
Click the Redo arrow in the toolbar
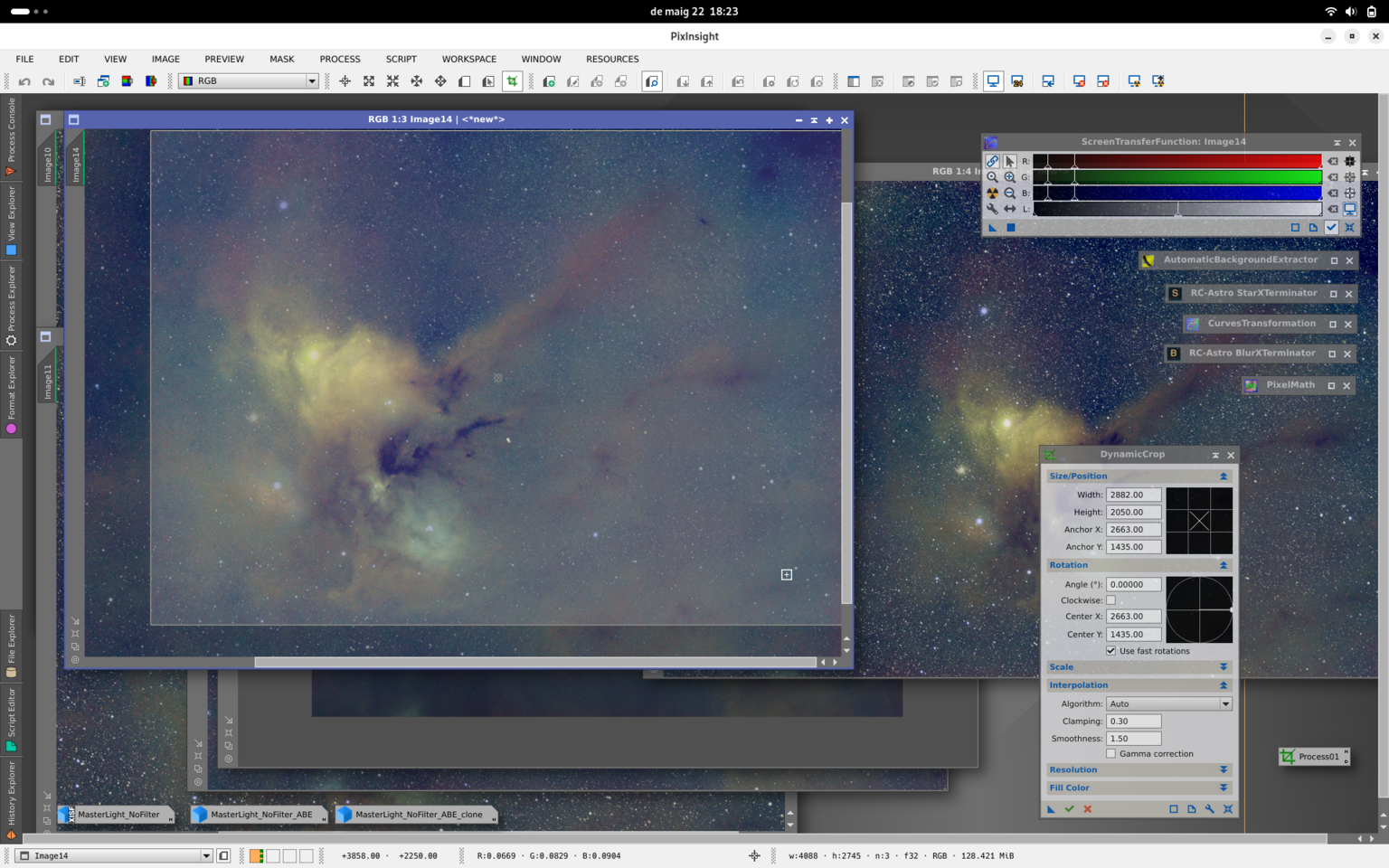[x=49, y=81]
